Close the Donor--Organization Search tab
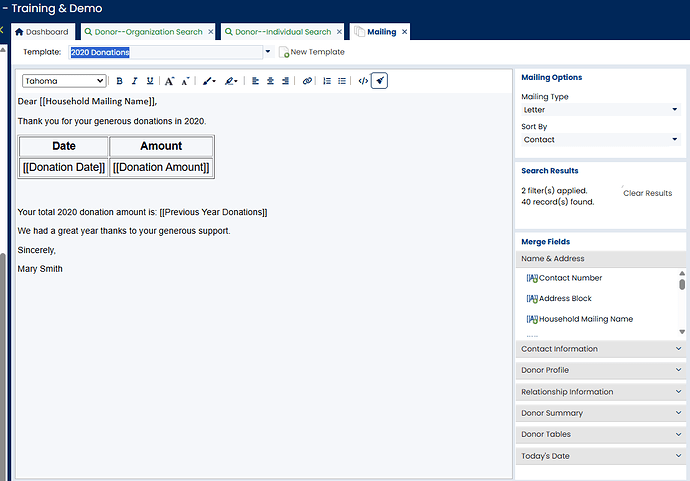 (211, 32)
